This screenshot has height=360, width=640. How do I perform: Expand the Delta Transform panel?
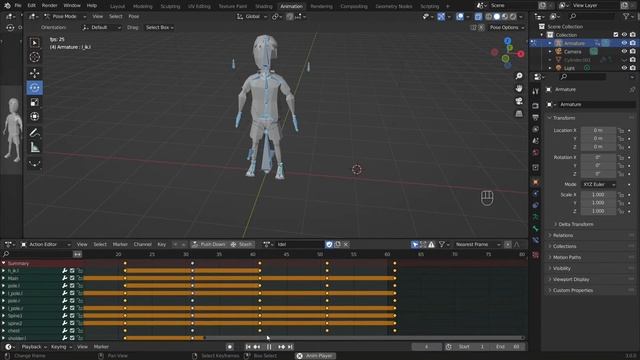click(x=576, y=224)
